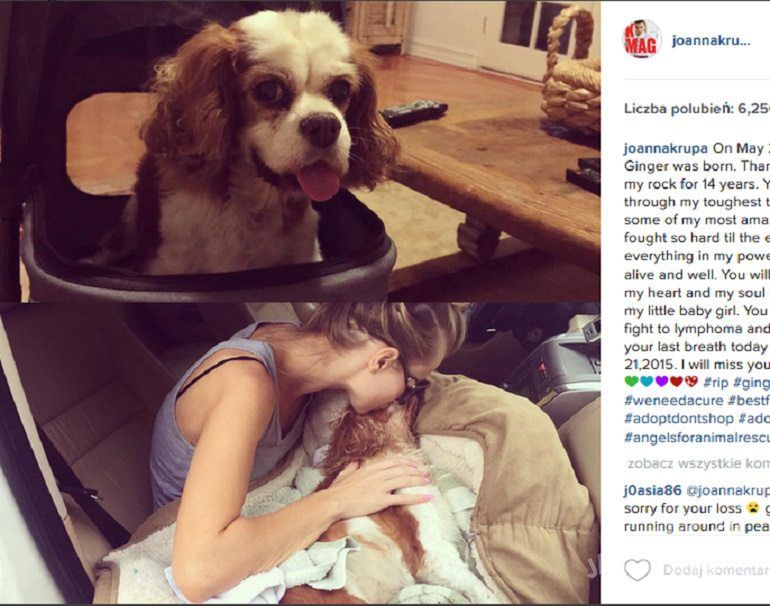The height and width of the screenshot is (606, 770).
Task: Click the Dodaj komentarz input field
Action: click(x=716, y=570)
